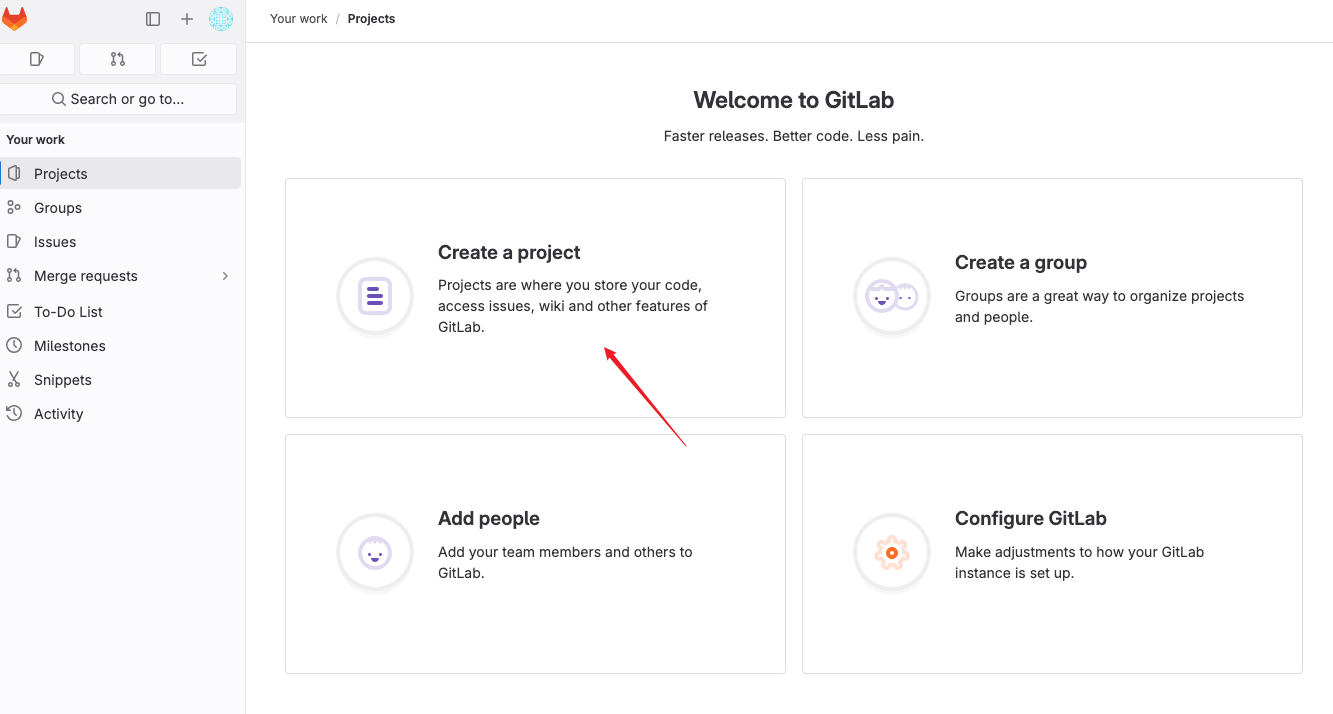This screenshot has height=714, width=1333.
Task: Click the Milestones clock icon
Action: [14, 346]
